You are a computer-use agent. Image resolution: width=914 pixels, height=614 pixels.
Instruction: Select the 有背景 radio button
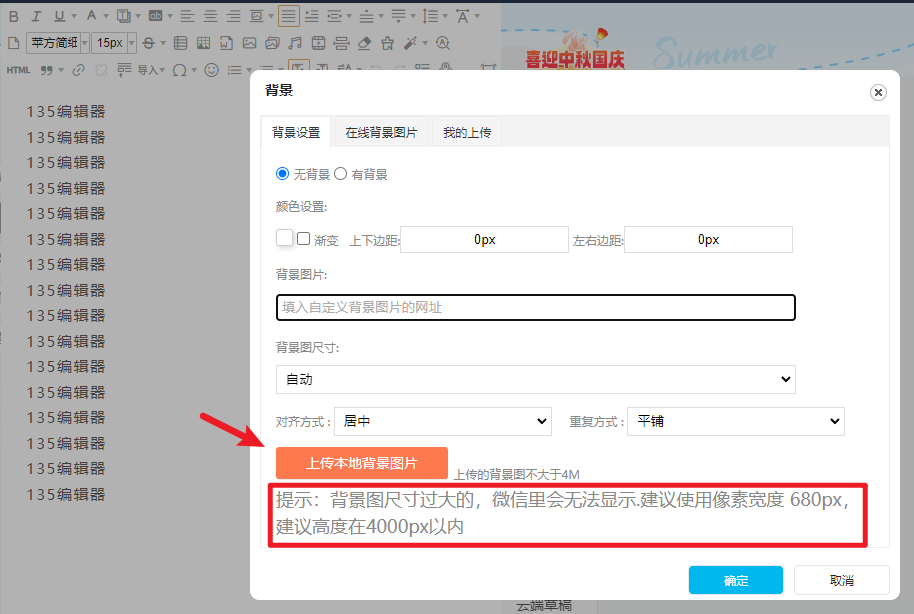pyautogui.click(x=340, y=174)
